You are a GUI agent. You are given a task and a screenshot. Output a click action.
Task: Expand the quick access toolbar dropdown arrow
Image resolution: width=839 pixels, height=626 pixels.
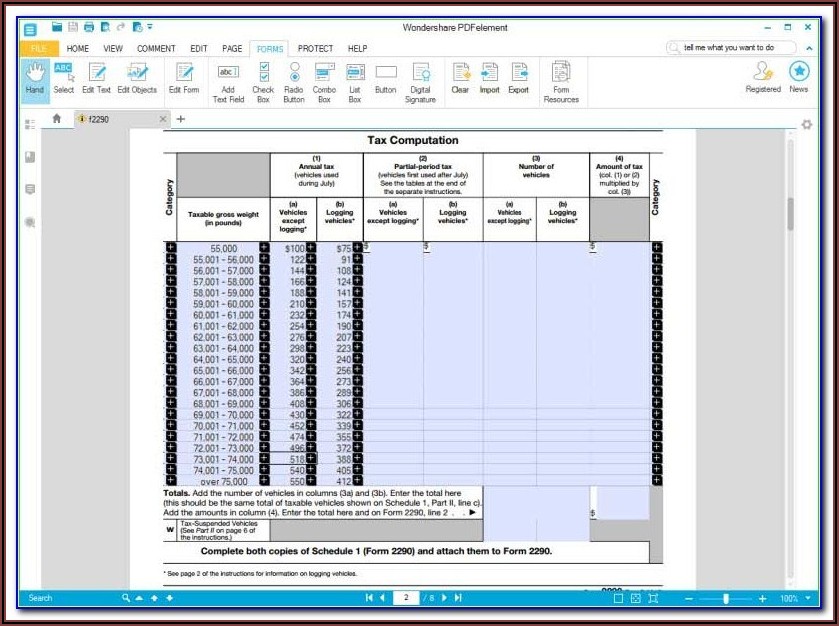click(150, 26)
